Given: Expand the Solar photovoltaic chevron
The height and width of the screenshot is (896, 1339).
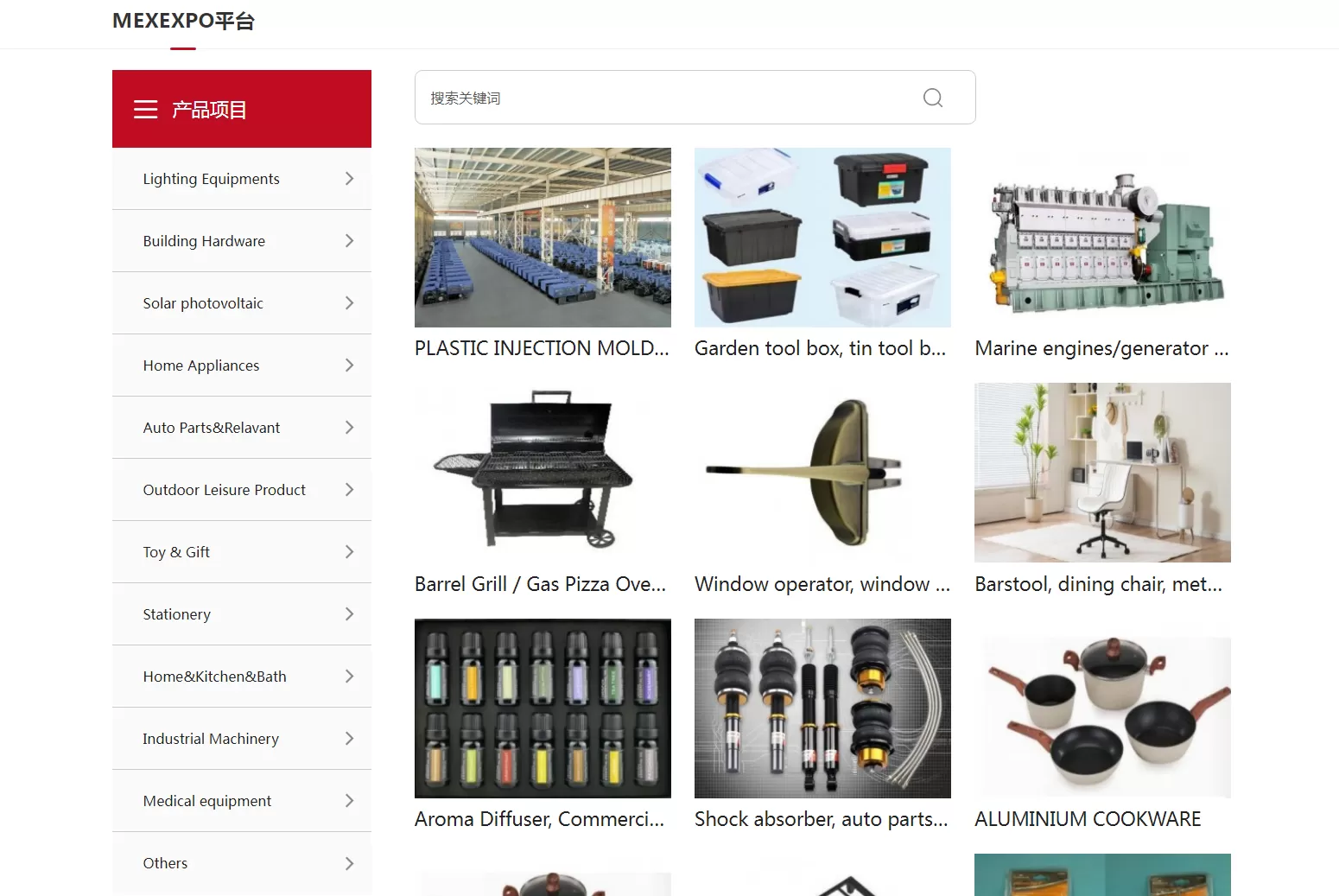Looking at the screenshot, I should click(349, 303).
